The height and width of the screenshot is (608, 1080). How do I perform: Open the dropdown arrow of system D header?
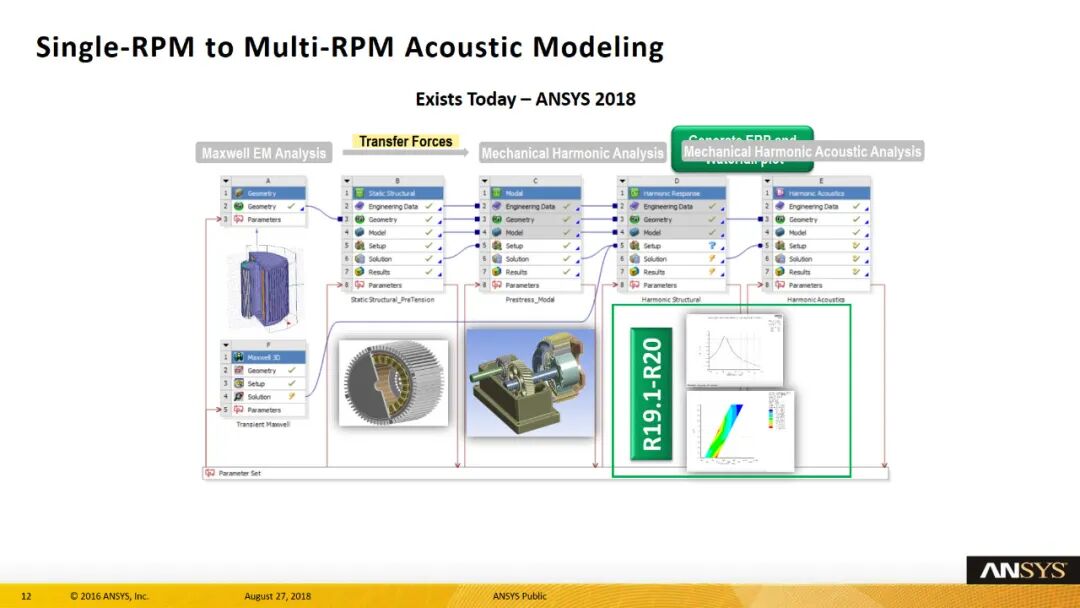tap(621, 181)
